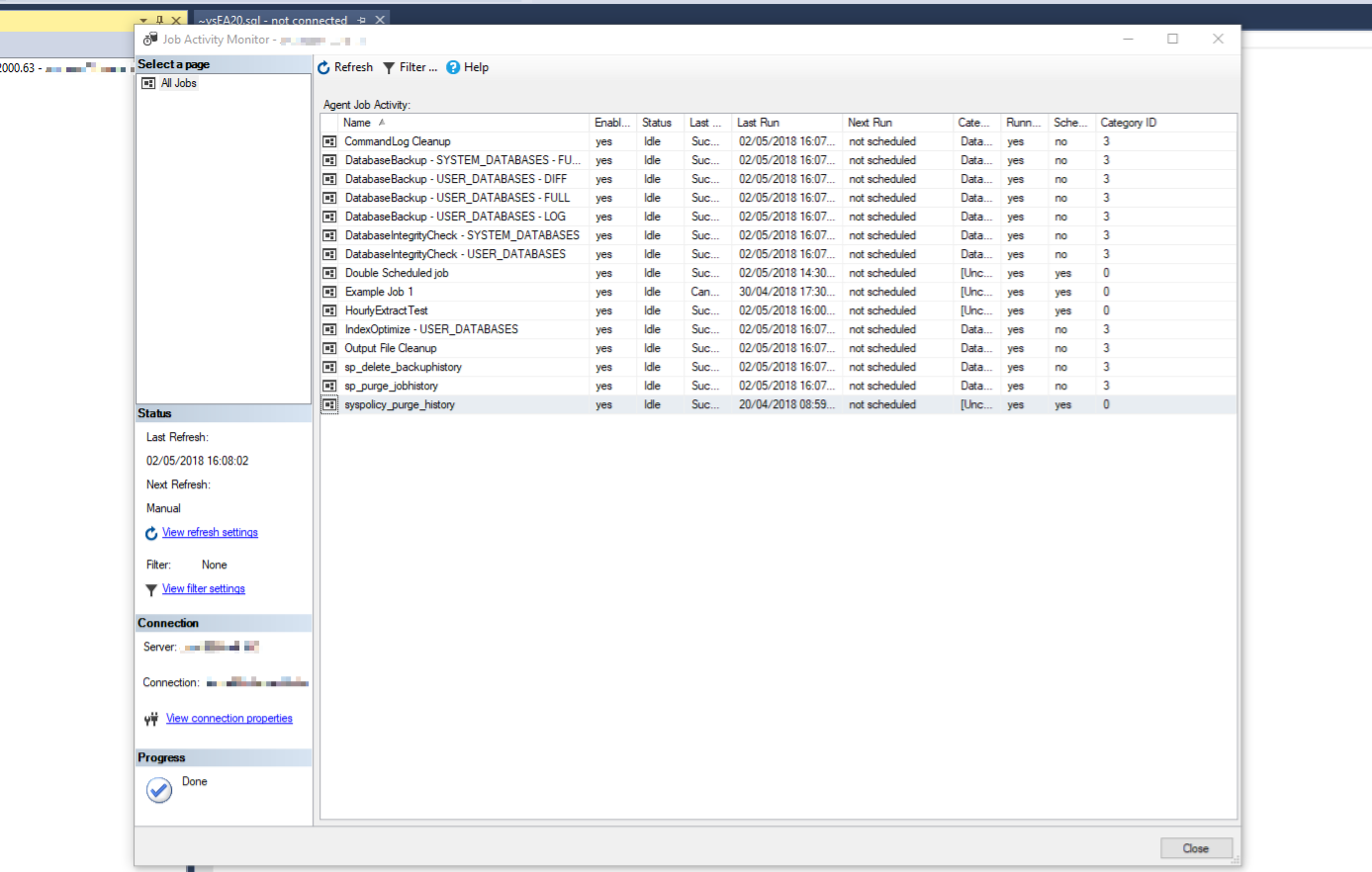Open the Filter funnel tool
The width and height of the screenshot is (1372, 872).
[x=389, y=67]
